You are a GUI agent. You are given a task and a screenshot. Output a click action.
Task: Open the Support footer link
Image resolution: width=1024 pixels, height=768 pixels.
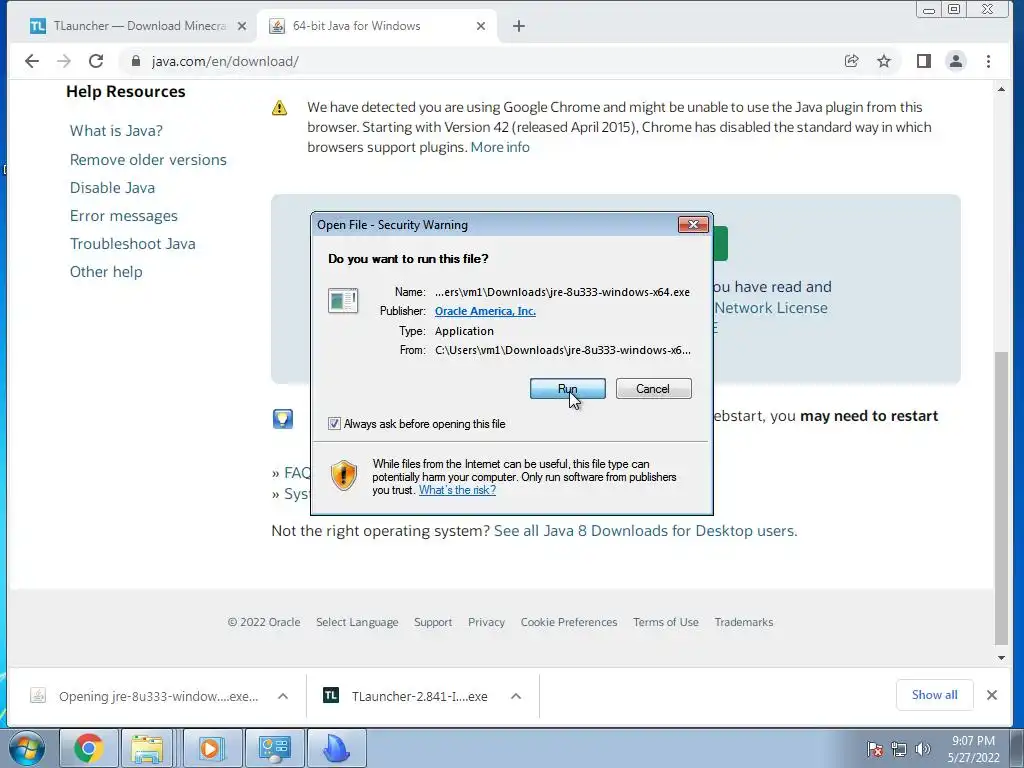[433, 622]
